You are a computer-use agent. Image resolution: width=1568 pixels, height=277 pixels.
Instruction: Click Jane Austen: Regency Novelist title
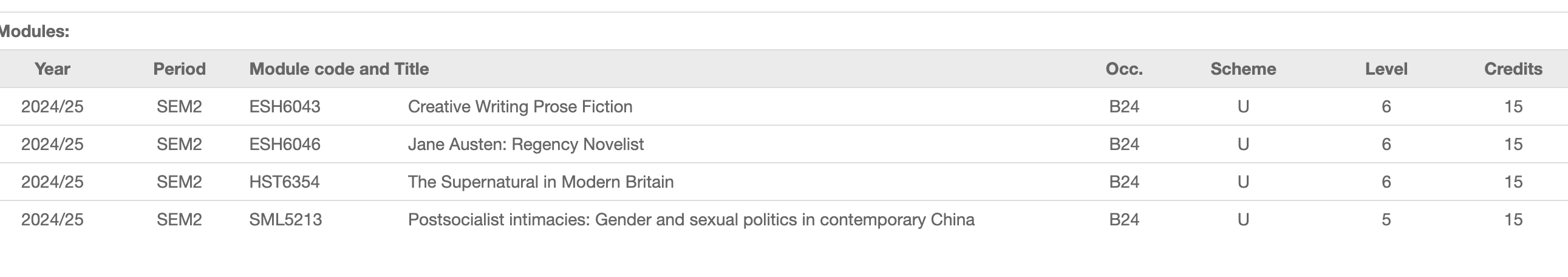tap(525, 145)
